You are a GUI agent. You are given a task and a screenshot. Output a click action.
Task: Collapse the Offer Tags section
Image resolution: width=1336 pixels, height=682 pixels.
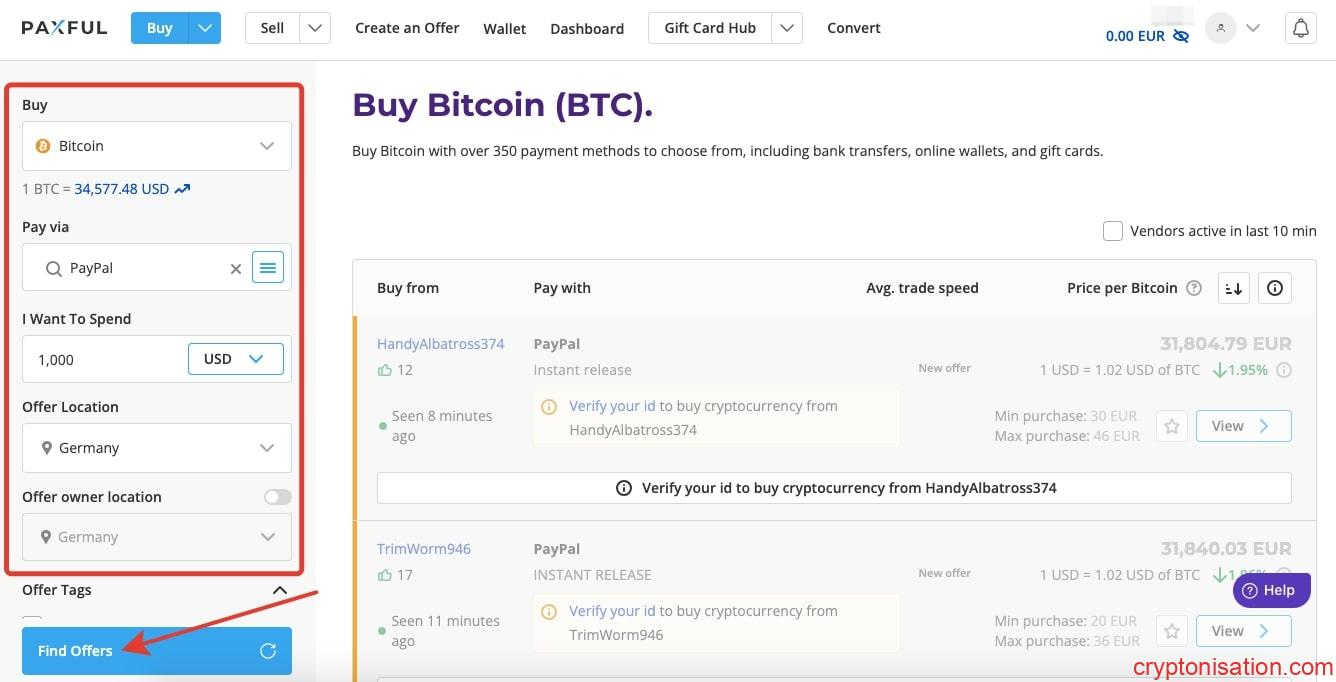[x=280, y=590]
